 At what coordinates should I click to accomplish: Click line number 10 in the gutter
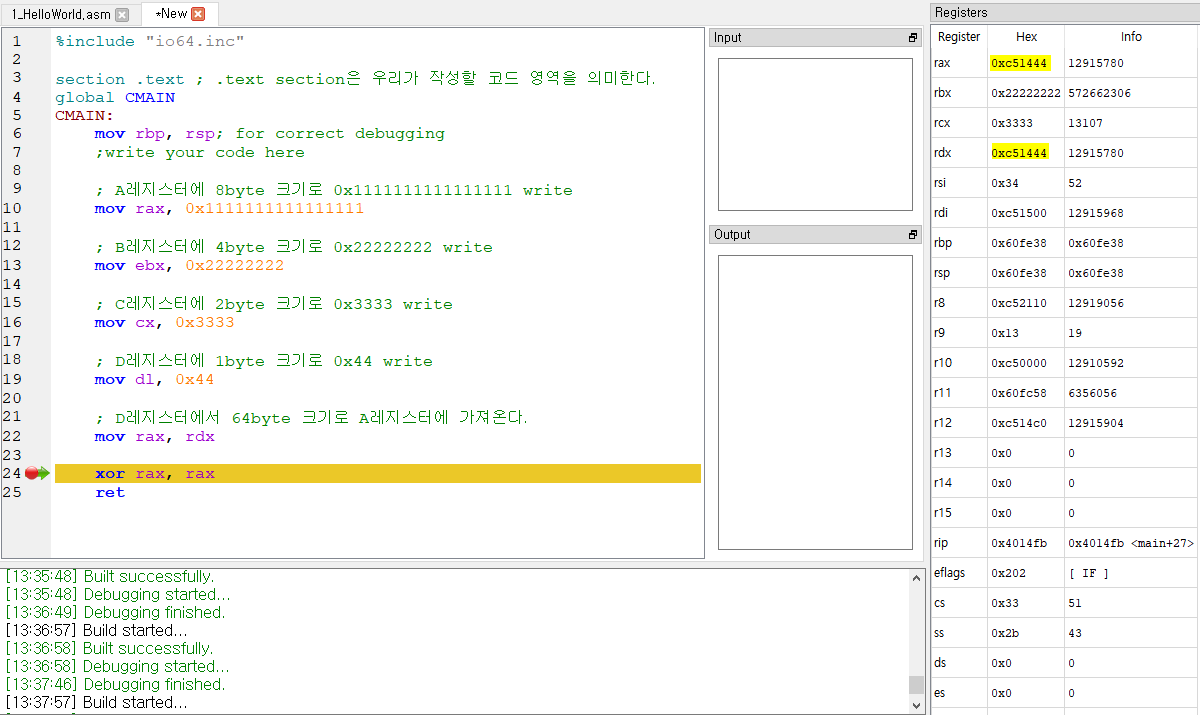[12, 209]
